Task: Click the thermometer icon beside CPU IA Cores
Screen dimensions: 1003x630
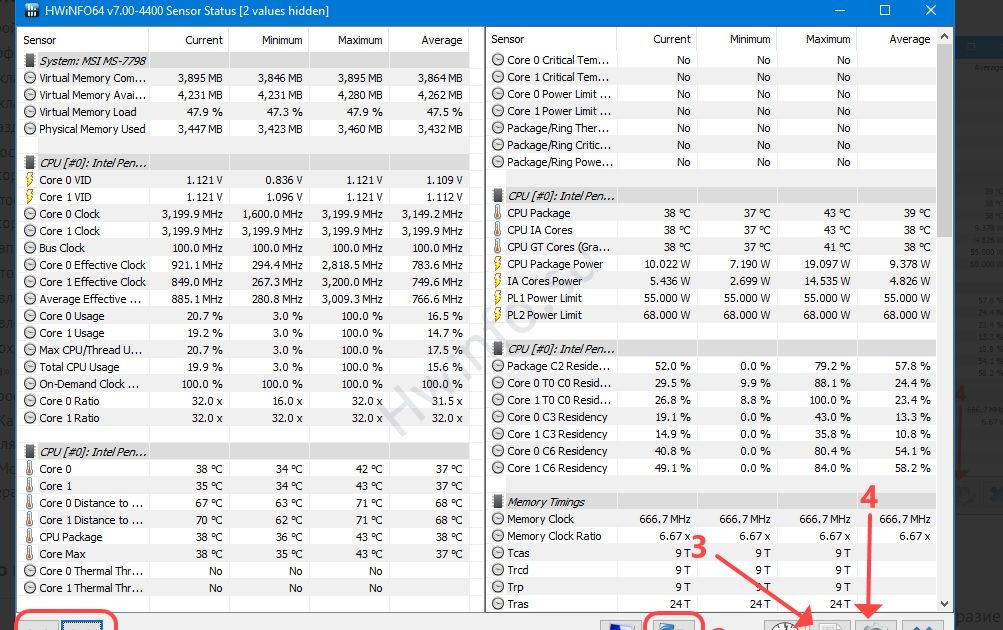Action: [x=498, y=230]
